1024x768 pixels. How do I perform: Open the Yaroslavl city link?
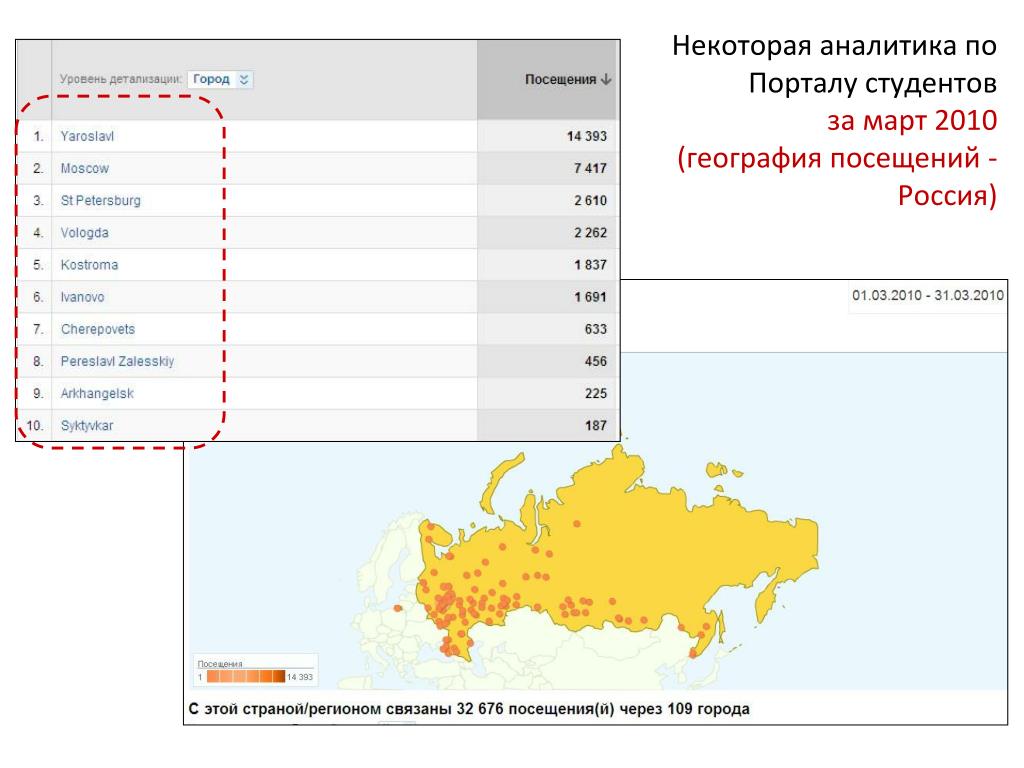87,136
